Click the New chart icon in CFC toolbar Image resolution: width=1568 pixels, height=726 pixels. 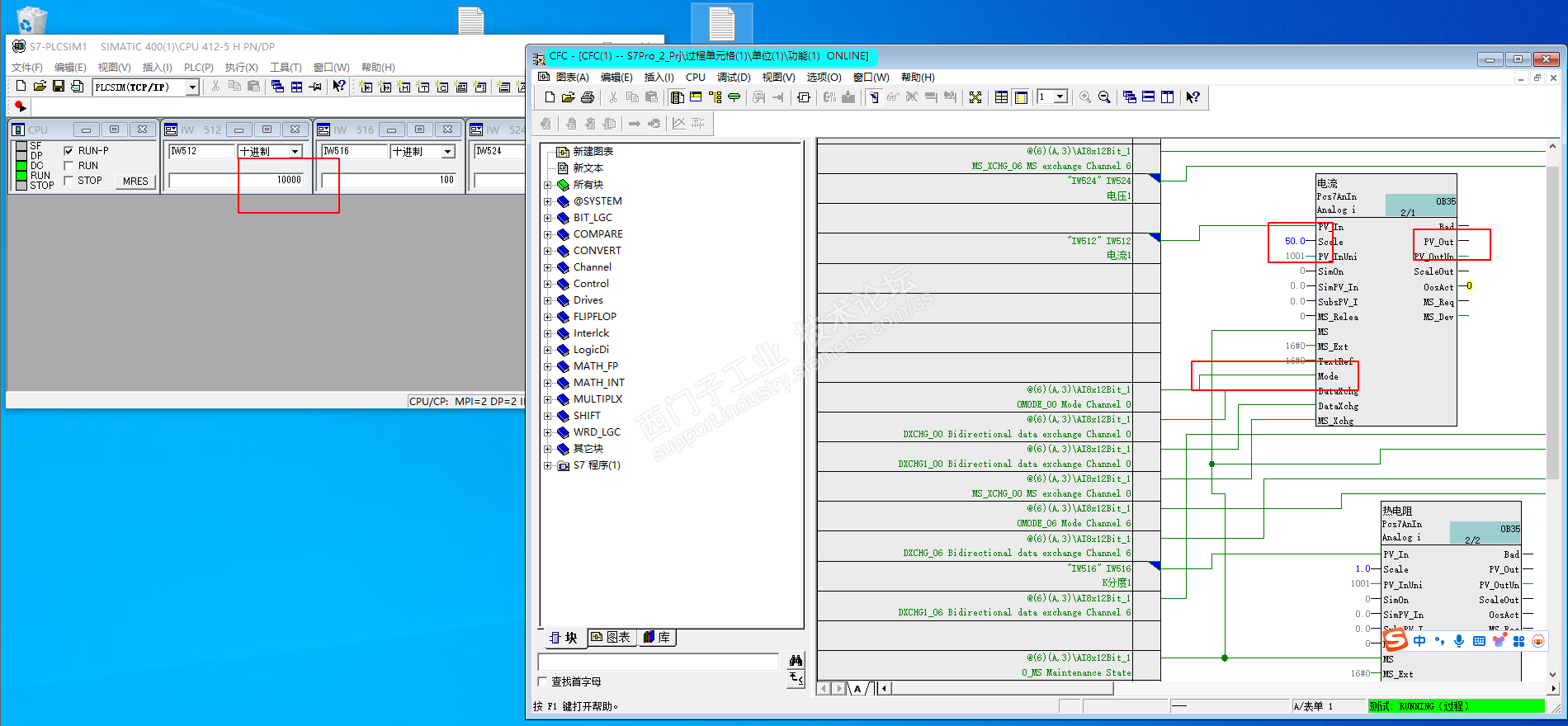(550, 97)
